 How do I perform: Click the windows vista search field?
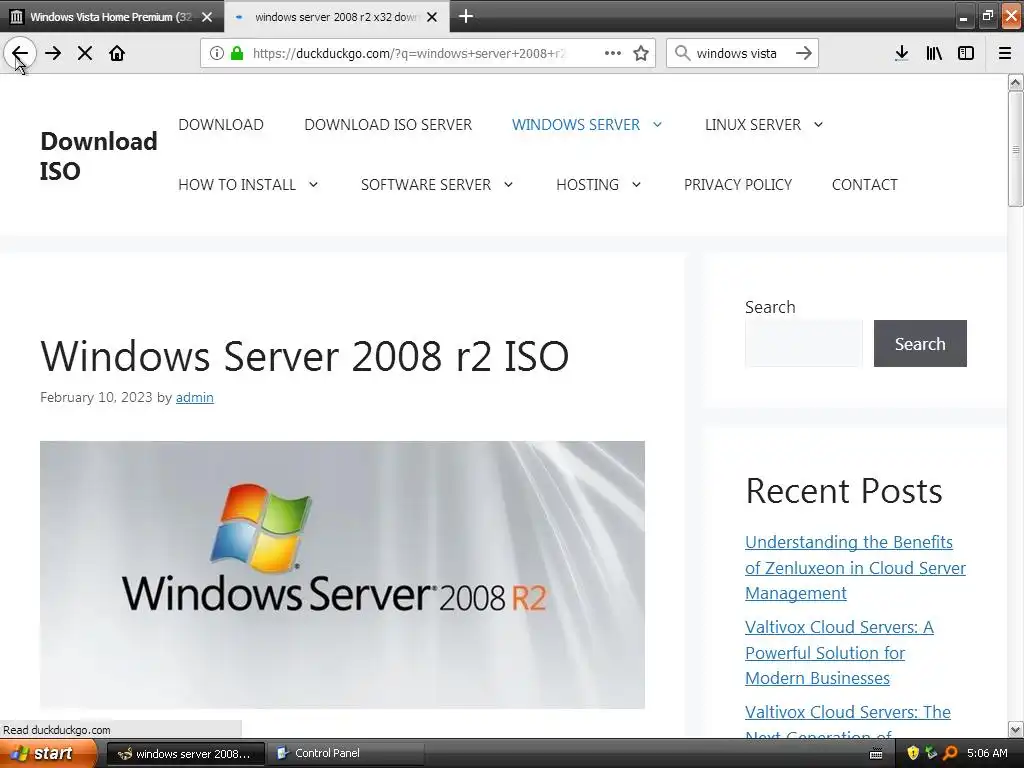tap(741, 54)
